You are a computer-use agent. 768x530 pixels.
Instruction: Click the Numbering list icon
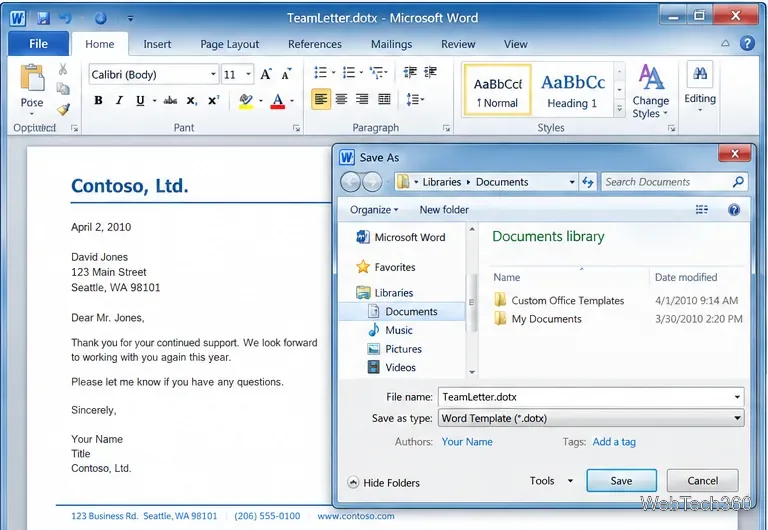tap(349, 72)
